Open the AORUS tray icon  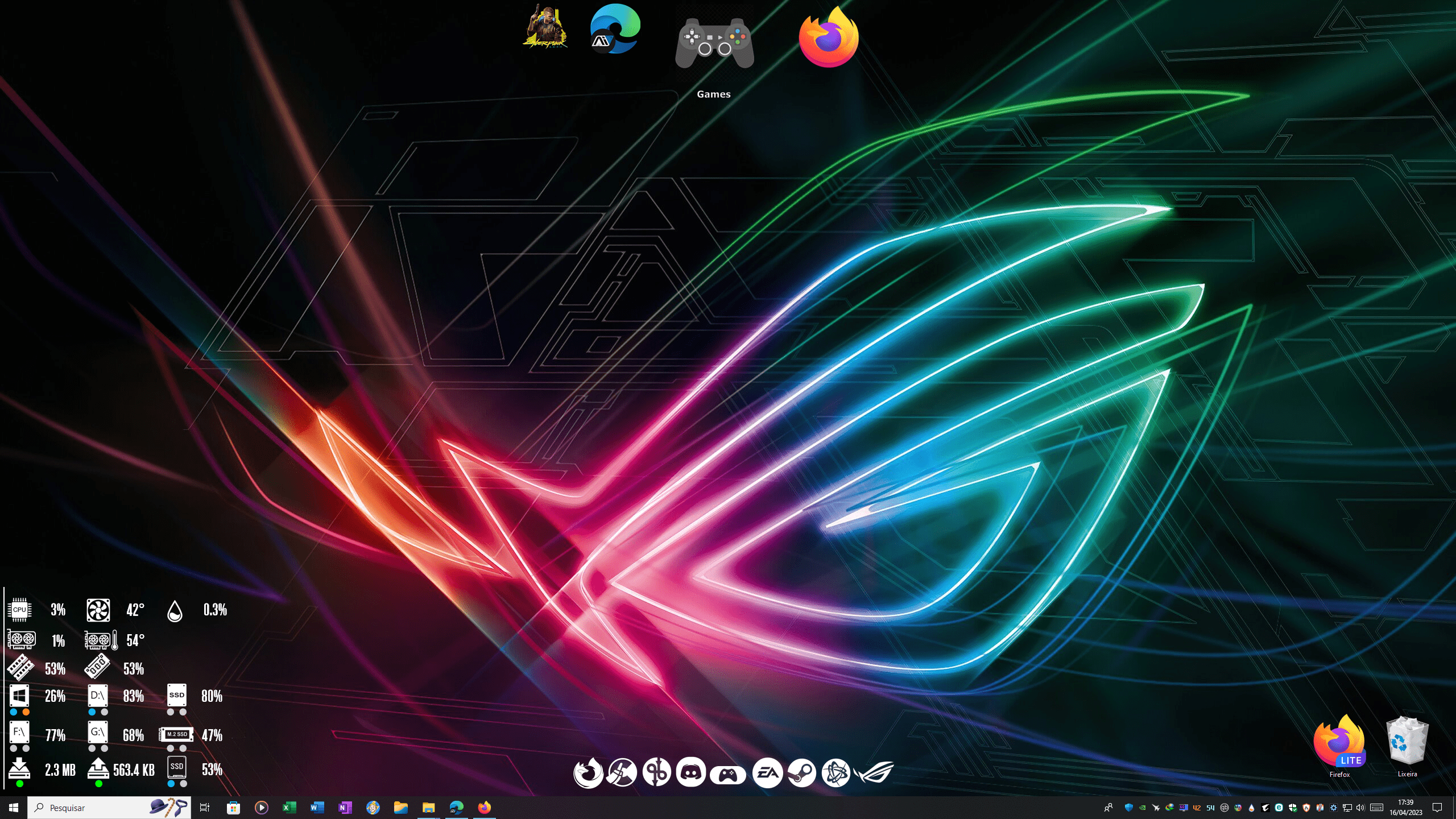tap(1265, 808)
